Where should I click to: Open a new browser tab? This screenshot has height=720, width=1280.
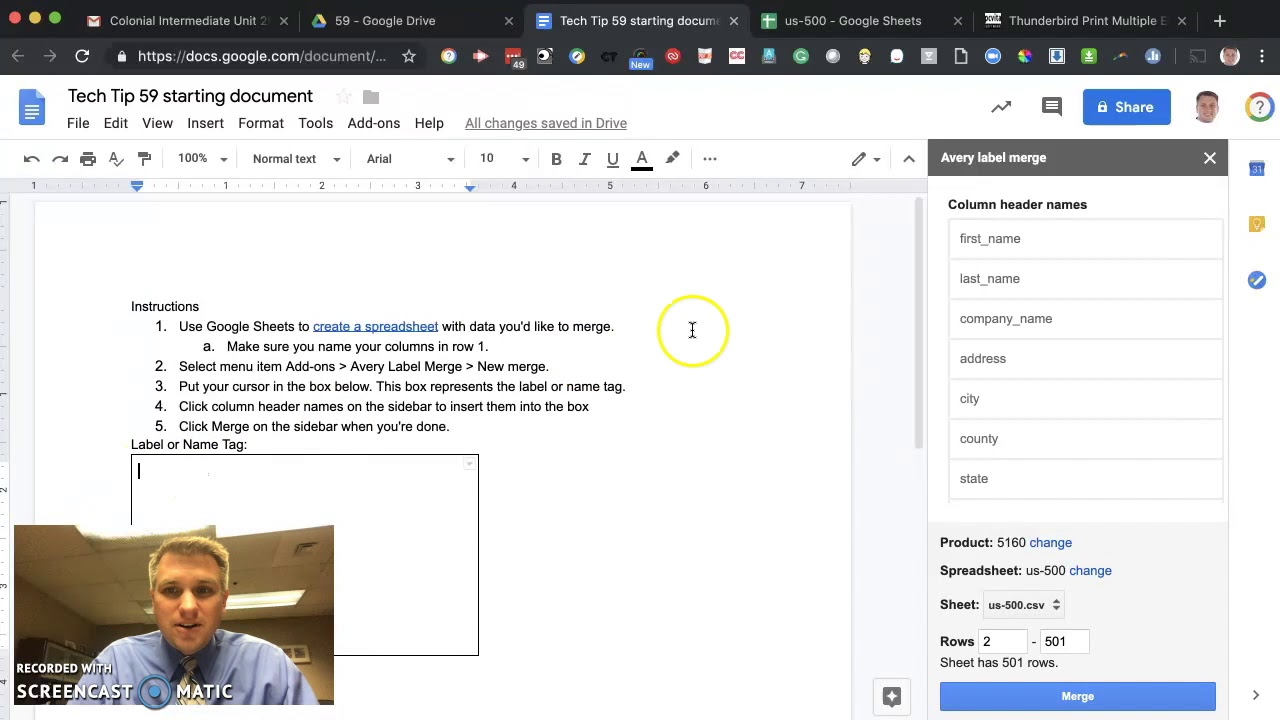point(1220,20)
